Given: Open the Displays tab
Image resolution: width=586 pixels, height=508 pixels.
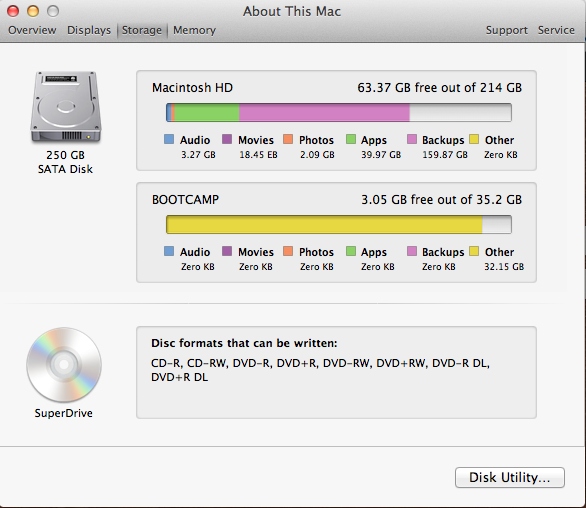Looking at the screenshot, I should [x=89, y=30].
